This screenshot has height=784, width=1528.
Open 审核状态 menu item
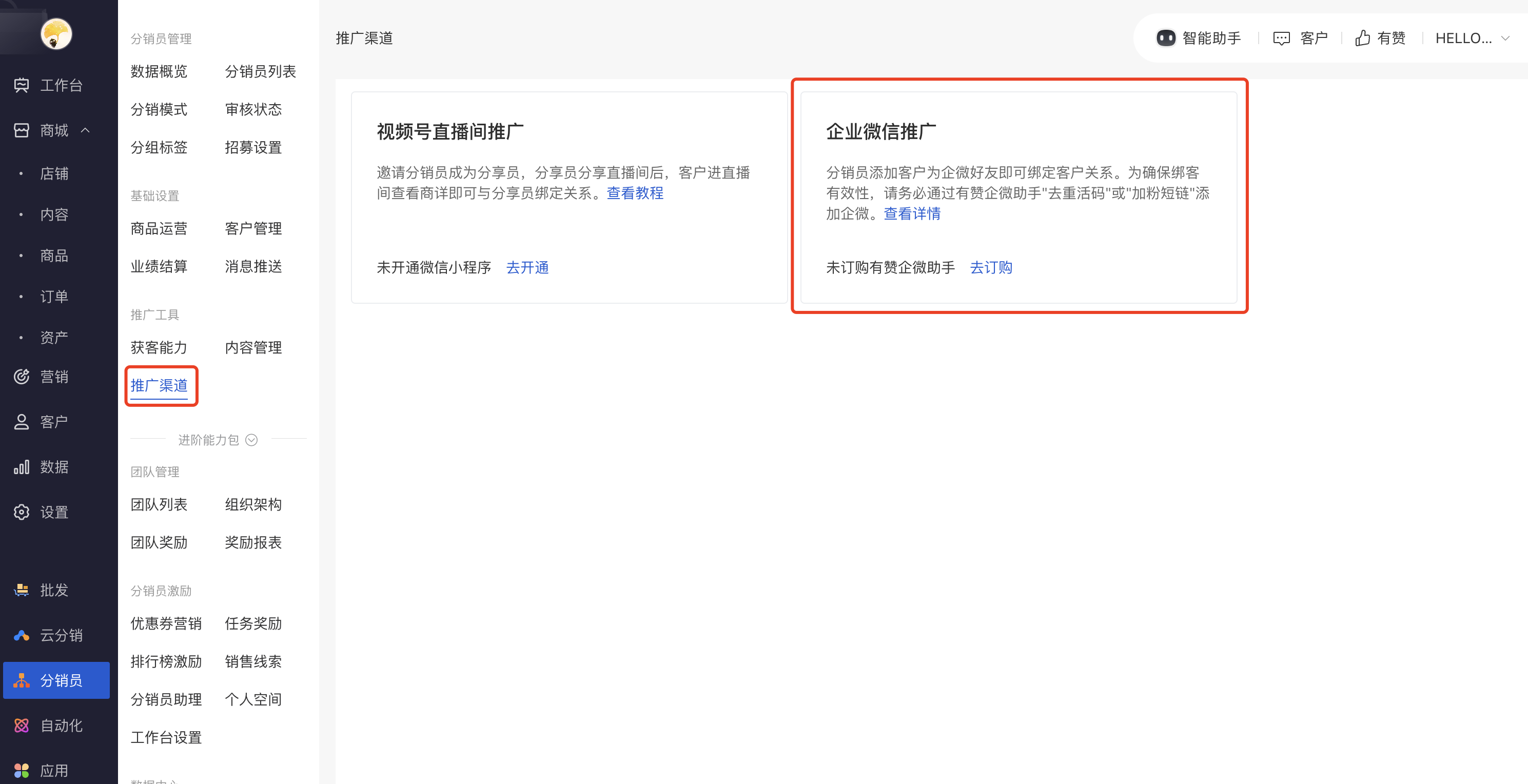coord(253,110)
